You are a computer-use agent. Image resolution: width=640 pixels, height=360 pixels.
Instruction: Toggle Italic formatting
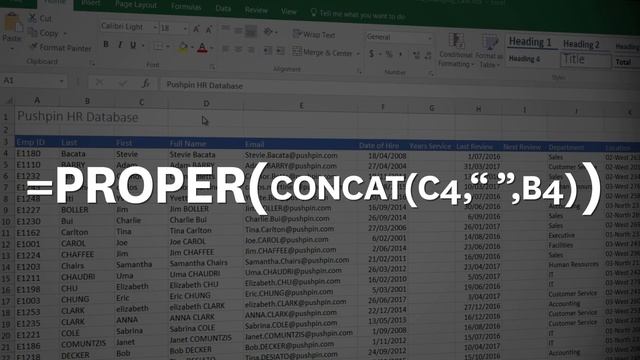[120, 44]
